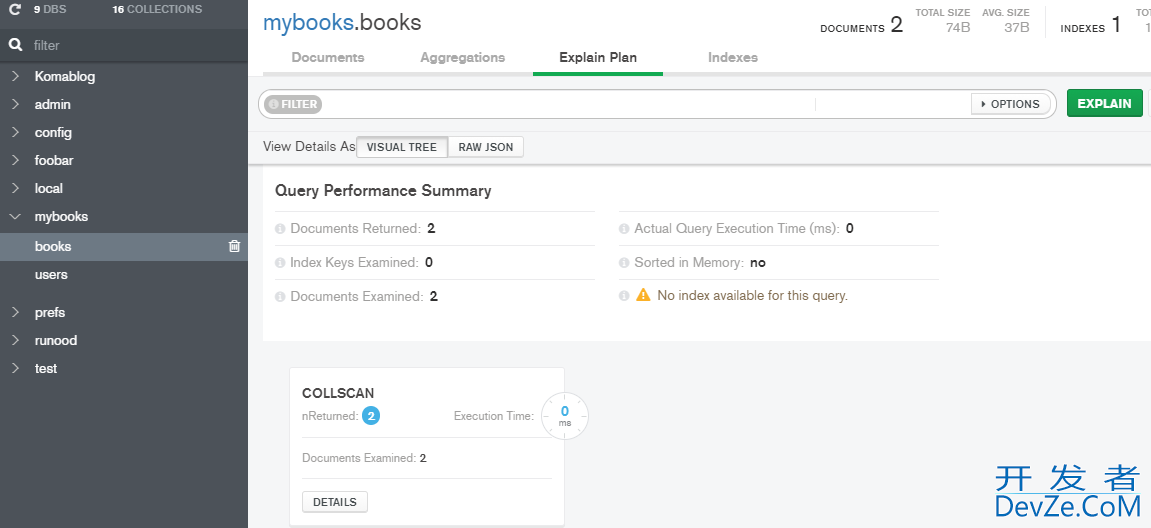Click the COLLSCAN stage title
This screenshot has height=528, width=1151.
click(x=338, y=393)
